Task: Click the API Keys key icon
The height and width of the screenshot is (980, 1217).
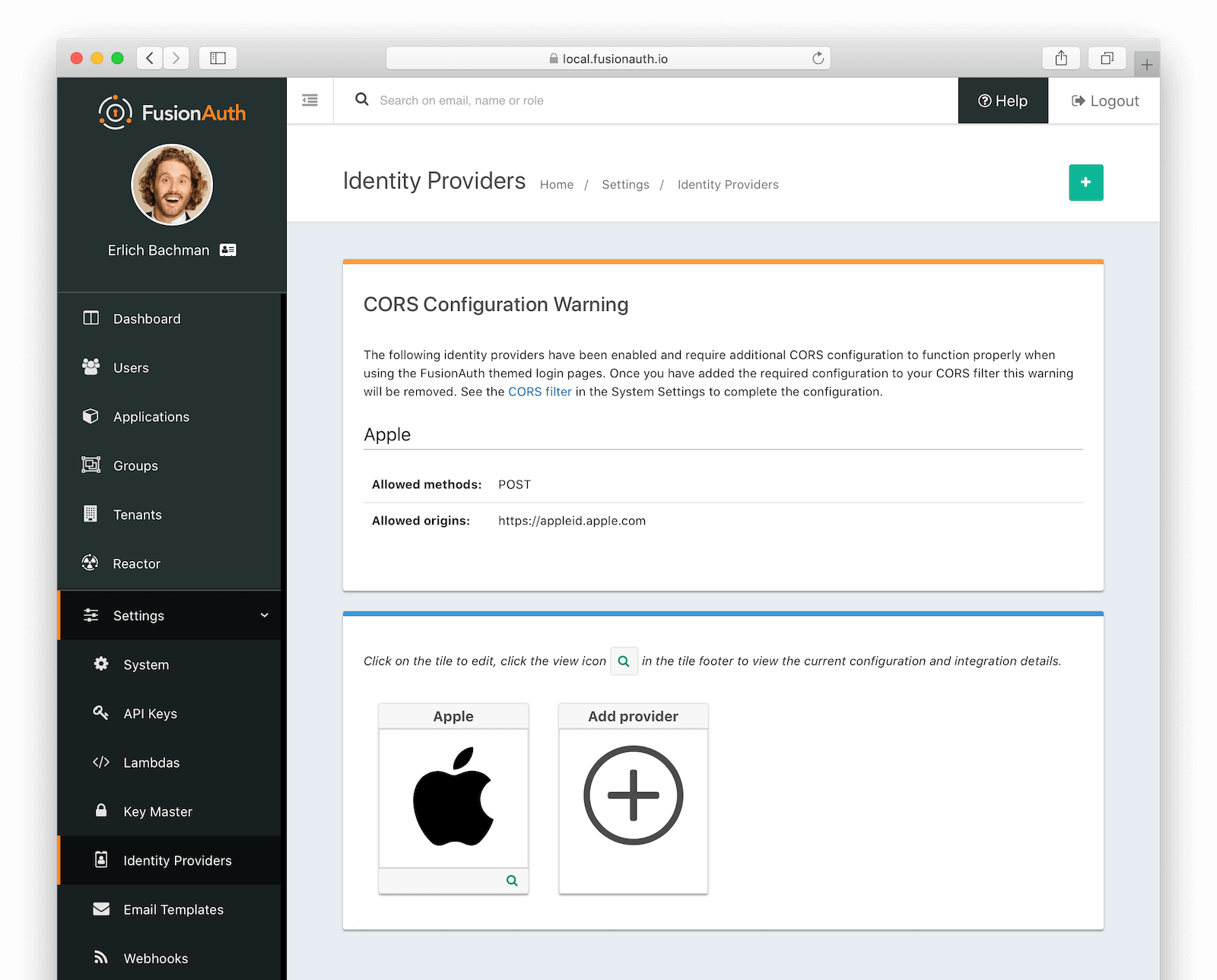Action: [101, 712]
